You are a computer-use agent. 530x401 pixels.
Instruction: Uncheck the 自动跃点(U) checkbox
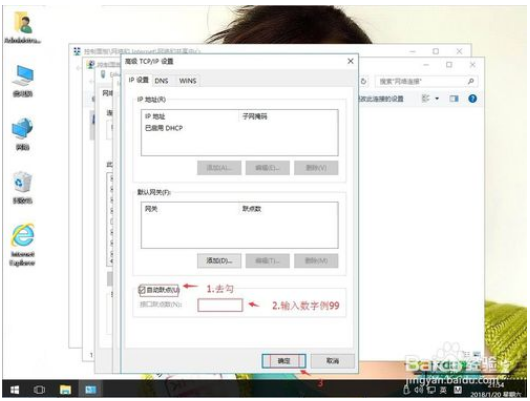coord(142,290)
